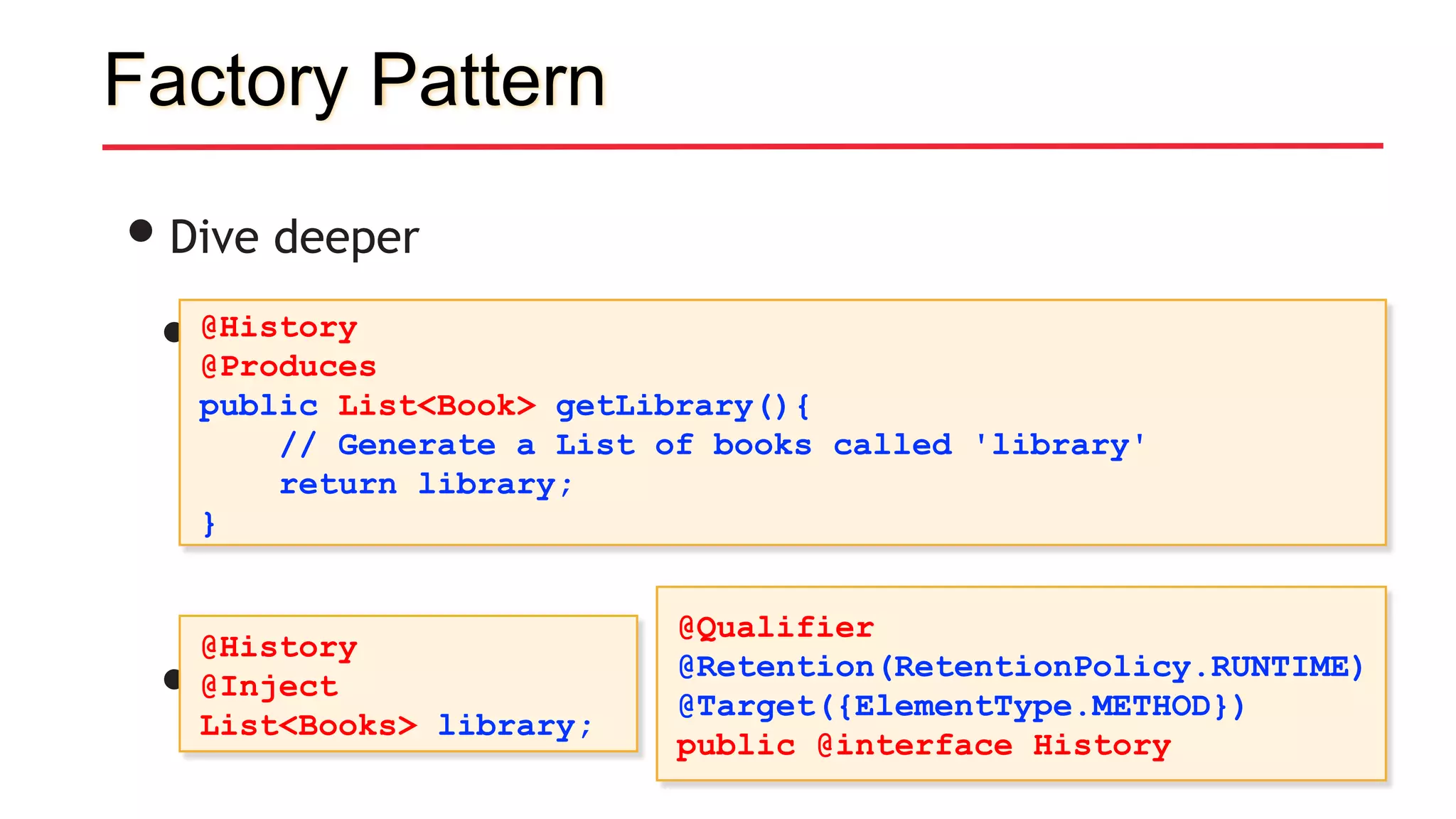Click the @History annotation in bottom-left box
The width and height of the screenshot is (1456, 819).
pyautogui.click(x=279, y=648)
